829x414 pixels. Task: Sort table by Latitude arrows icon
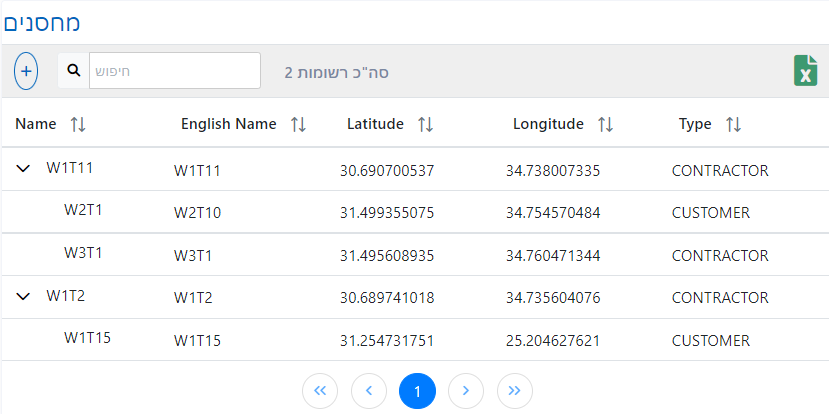pos(425,125)
